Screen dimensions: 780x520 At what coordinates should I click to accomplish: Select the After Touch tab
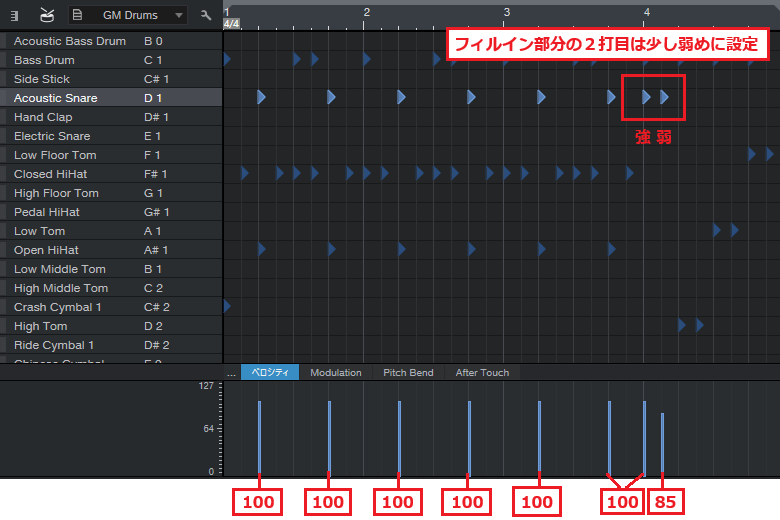tap(482, 373)
